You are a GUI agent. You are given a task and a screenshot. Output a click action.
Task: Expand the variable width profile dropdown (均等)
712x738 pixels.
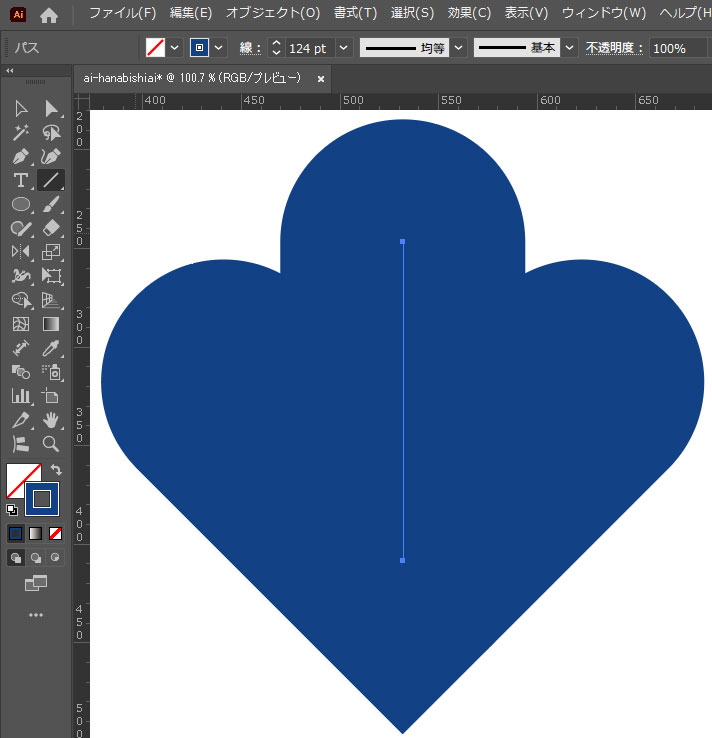pyautogui.click(x=458, y=48)
